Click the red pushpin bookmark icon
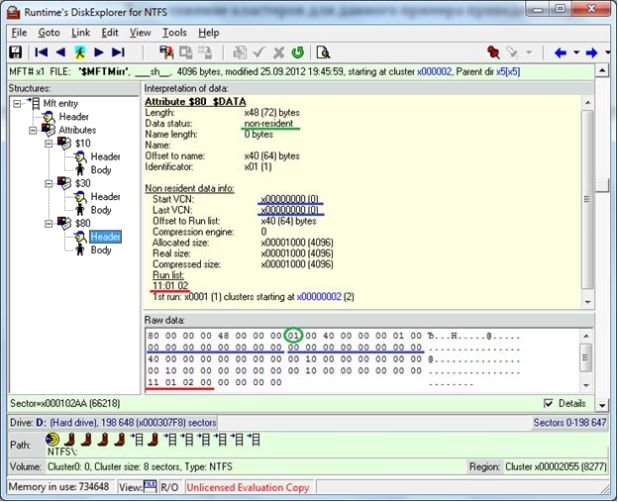The image size is (618, 502). click(x=493, y=52)
